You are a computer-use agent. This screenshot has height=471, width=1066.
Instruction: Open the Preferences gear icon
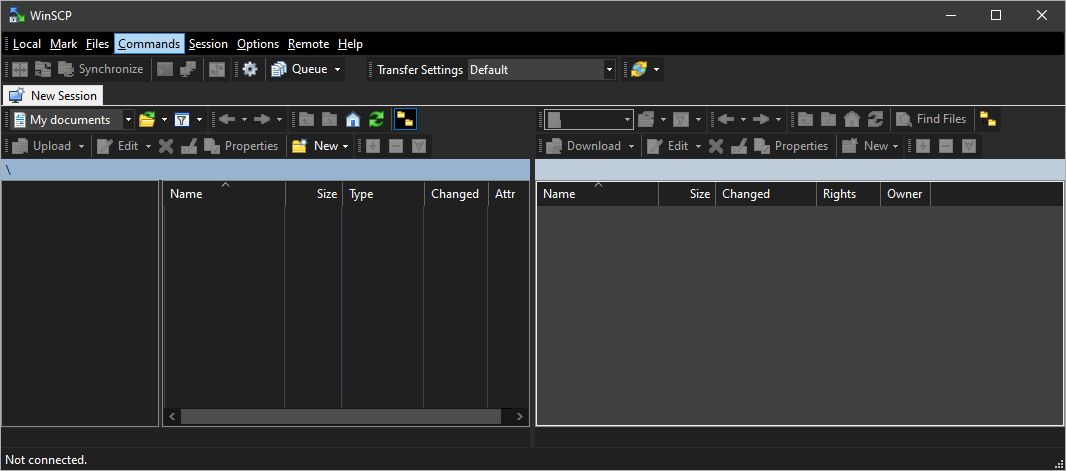click(250, 70)
